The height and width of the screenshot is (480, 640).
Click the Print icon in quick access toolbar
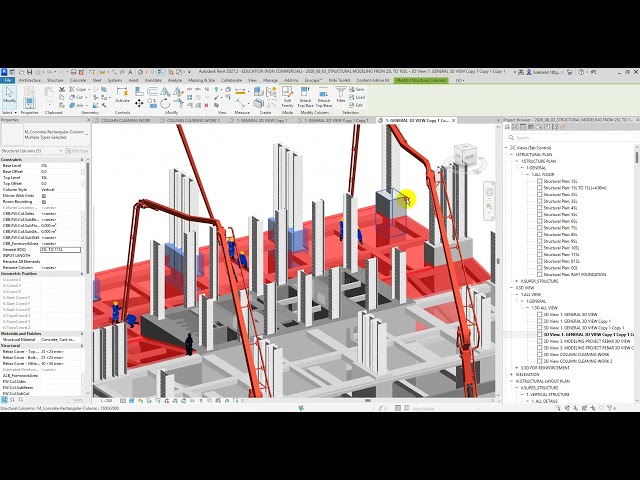(73, 72)
